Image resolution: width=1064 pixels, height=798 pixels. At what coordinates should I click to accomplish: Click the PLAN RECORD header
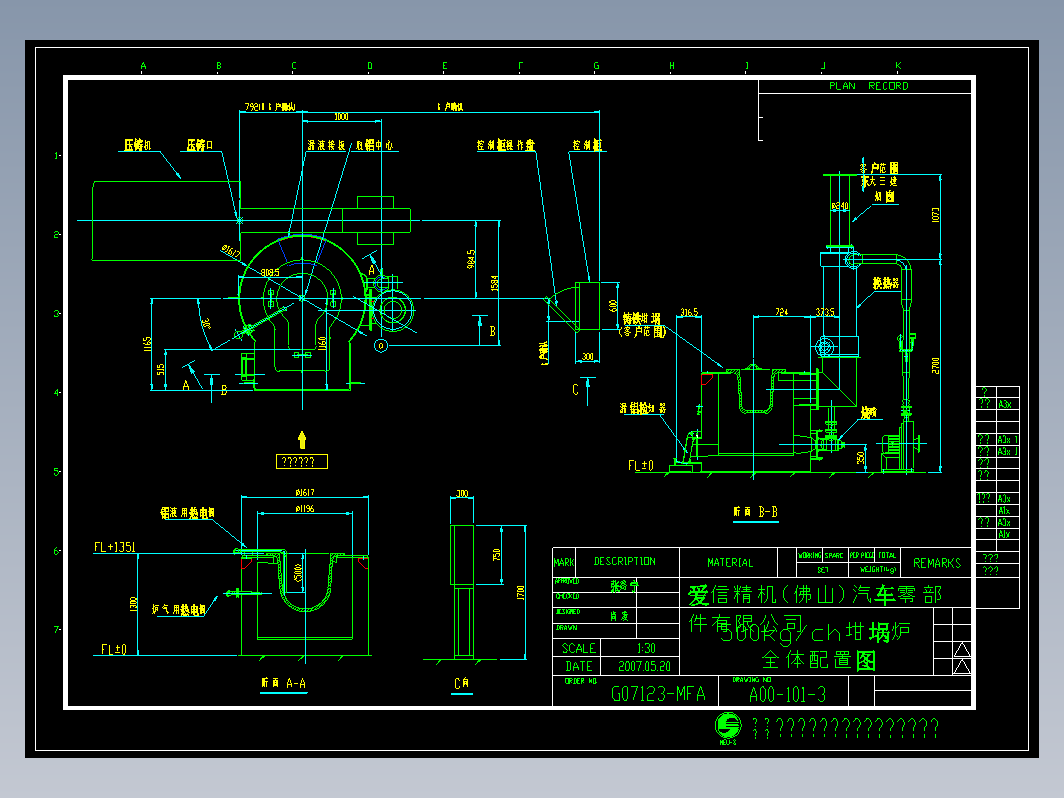pyautogui.click(x=869, y=86)
